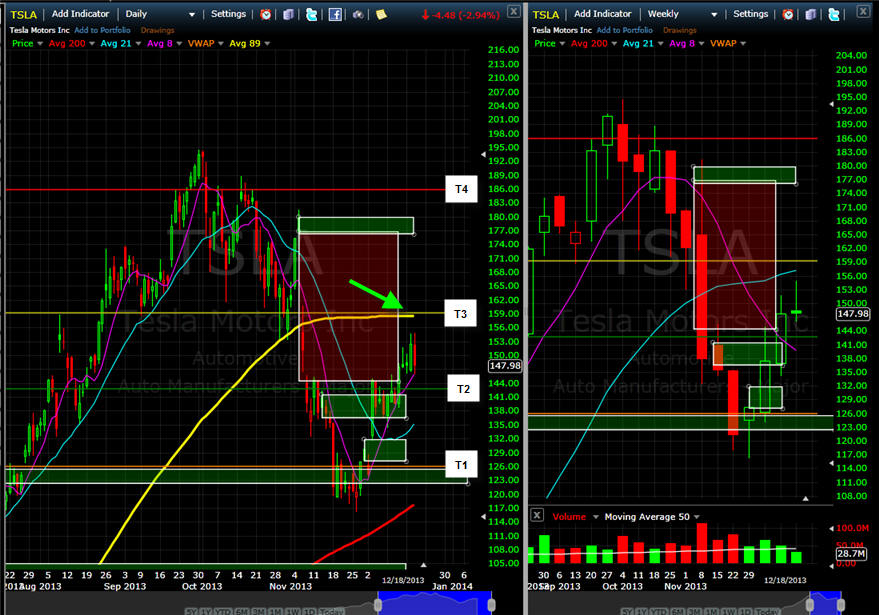
Task: Open Settings in the Daily chart toolbar
Action: 228,14
